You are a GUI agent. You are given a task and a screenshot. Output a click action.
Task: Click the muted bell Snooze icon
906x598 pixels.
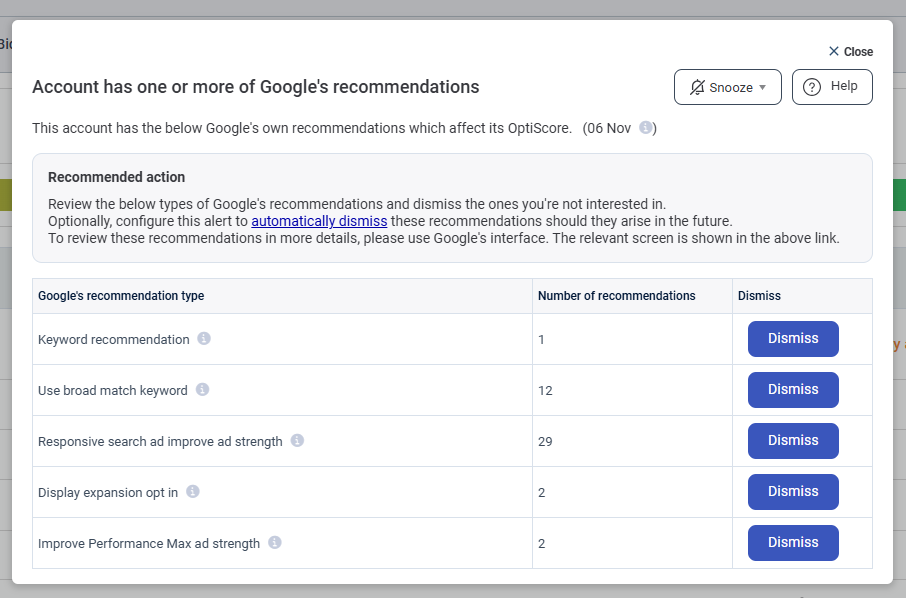tap(697, 88)
